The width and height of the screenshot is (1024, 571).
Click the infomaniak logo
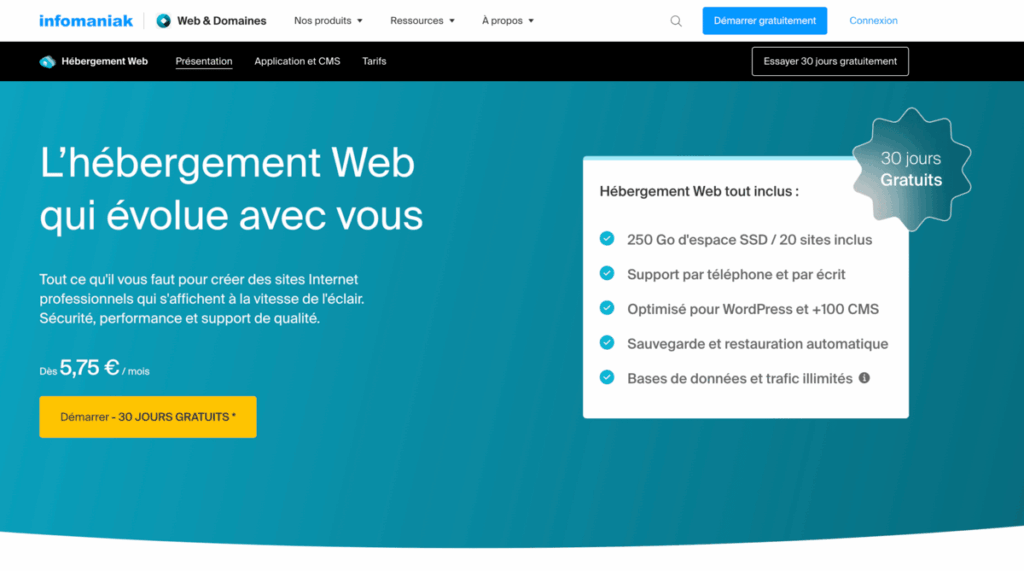click(86, 21)
